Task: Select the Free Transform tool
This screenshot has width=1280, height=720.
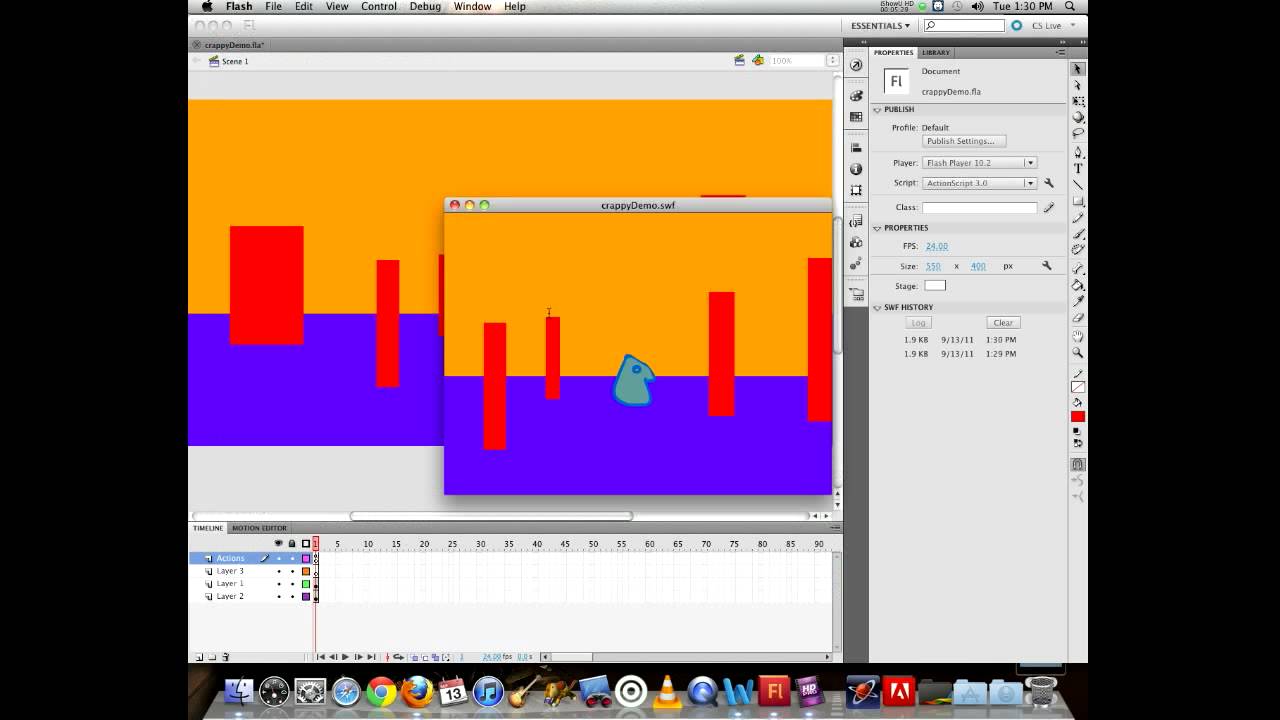Action: [x=1078, y=101]
